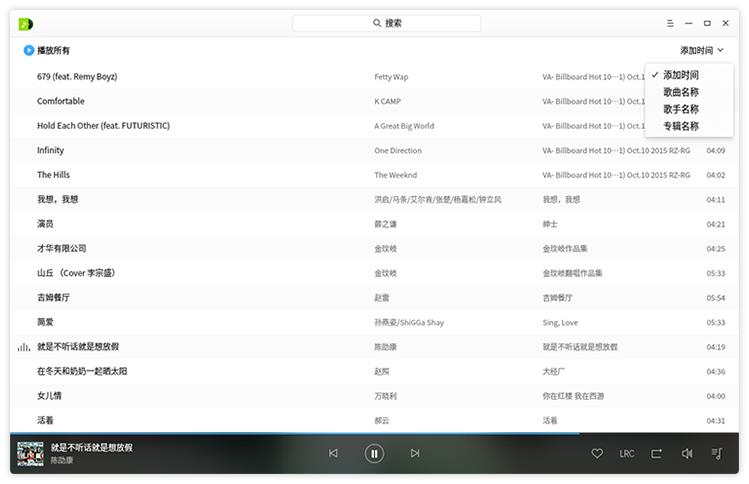Screen dimensions: 749x484
Task: Select the song 才华有限公司
Action: pos(62,248)
